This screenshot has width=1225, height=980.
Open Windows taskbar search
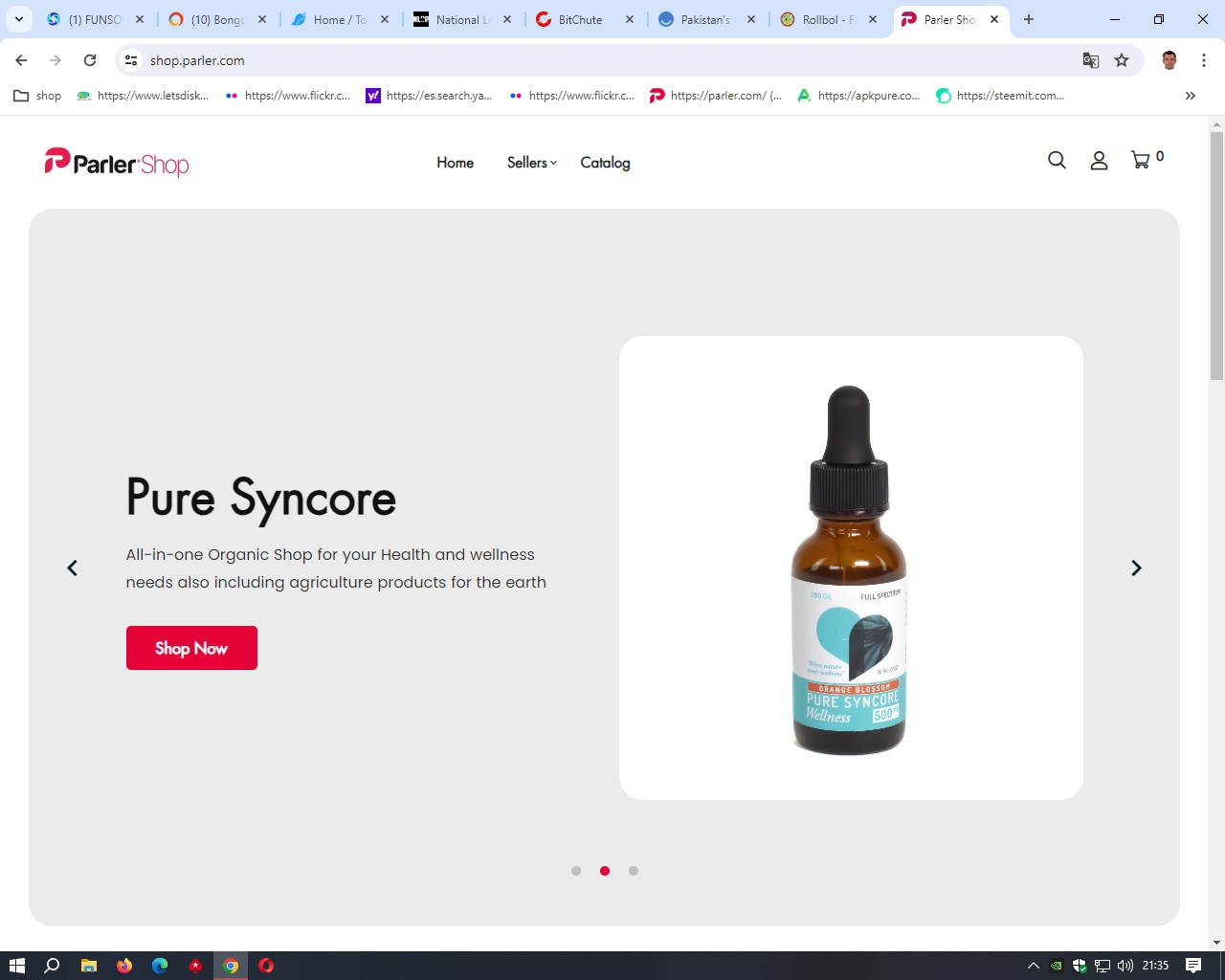[53, 966]
